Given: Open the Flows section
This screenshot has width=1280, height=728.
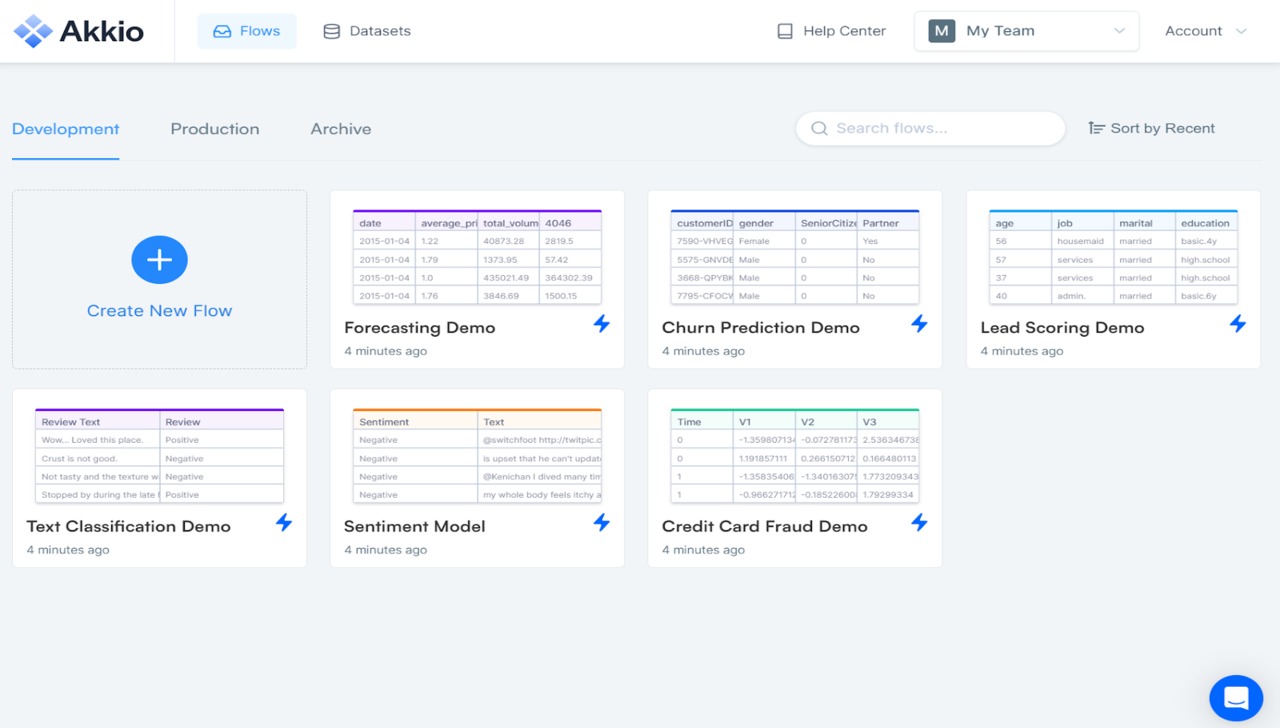Looking at the screenshot, I should [x=247, y=31].
